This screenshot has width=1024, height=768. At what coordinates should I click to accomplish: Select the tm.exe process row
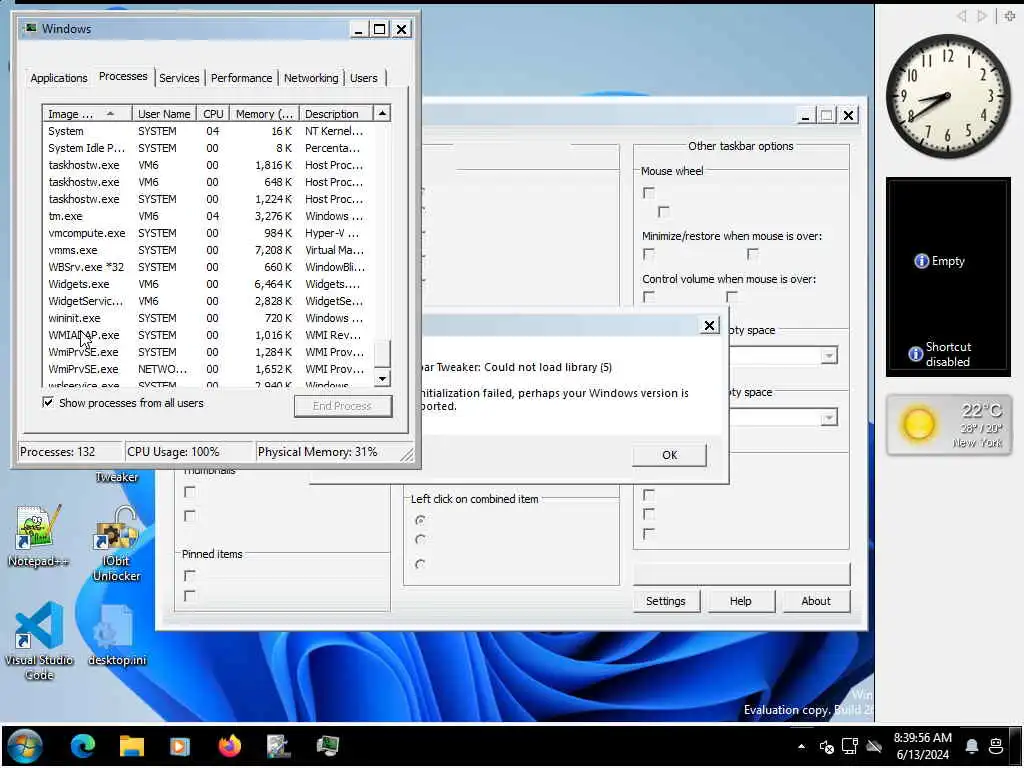coord(208,216)
